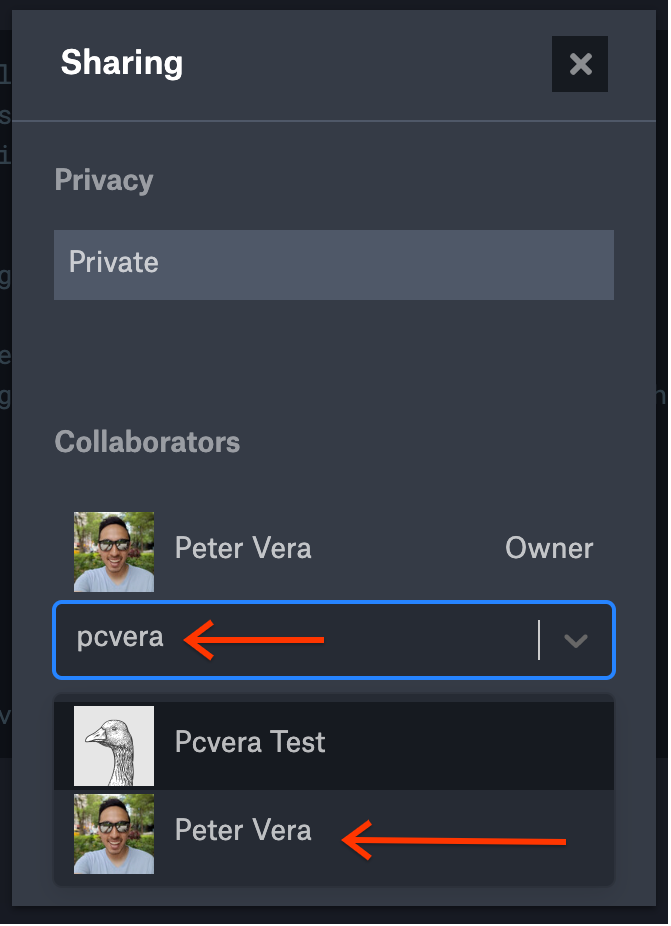
Task: Select Pcvera Test from the suggestions
Action: (334, 745)
